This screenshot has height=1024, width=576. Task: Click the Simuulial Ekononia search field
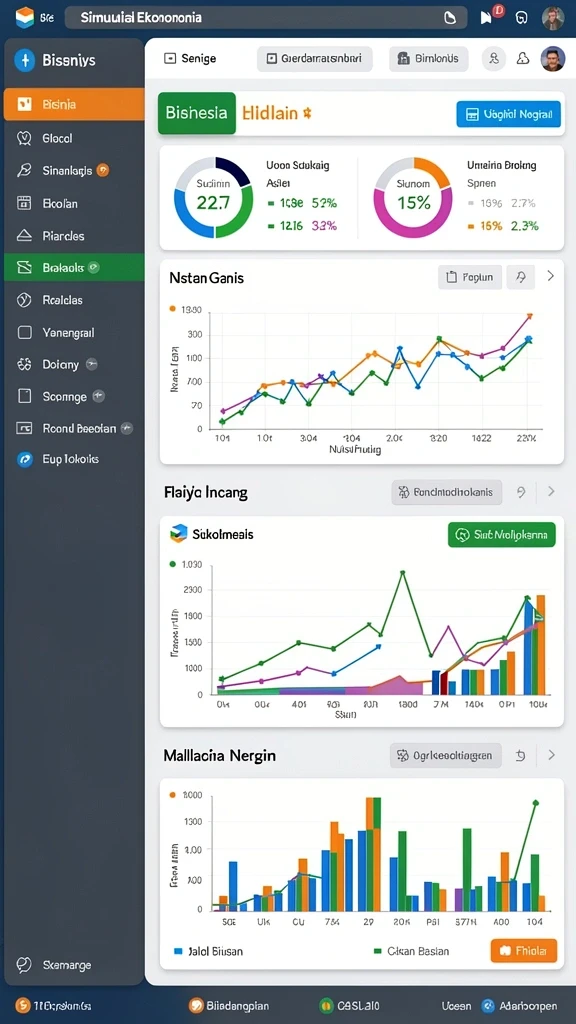pos(266,18)
